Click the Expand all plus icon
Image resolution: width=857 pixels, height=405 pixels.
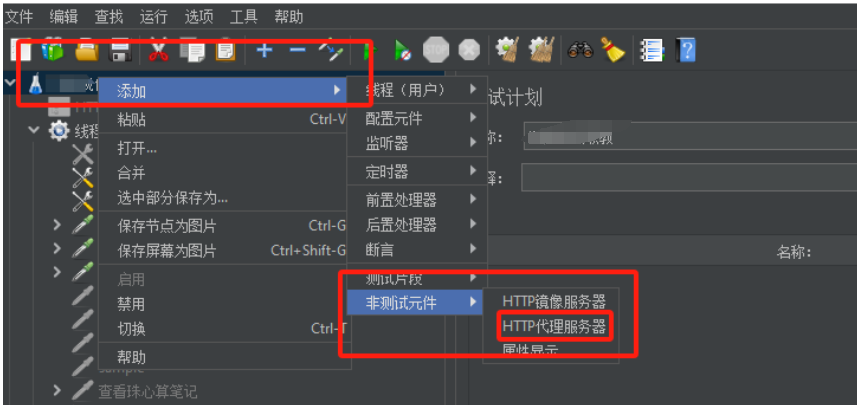(x=265, y=51)
